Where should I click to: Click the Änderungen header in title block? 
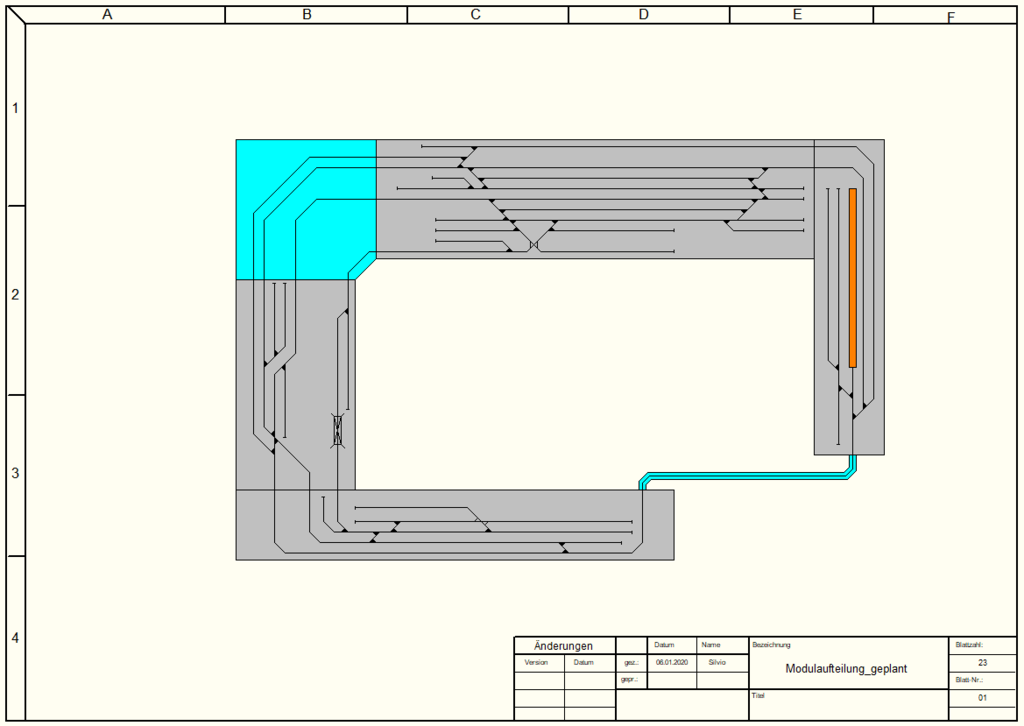point(564,646)
